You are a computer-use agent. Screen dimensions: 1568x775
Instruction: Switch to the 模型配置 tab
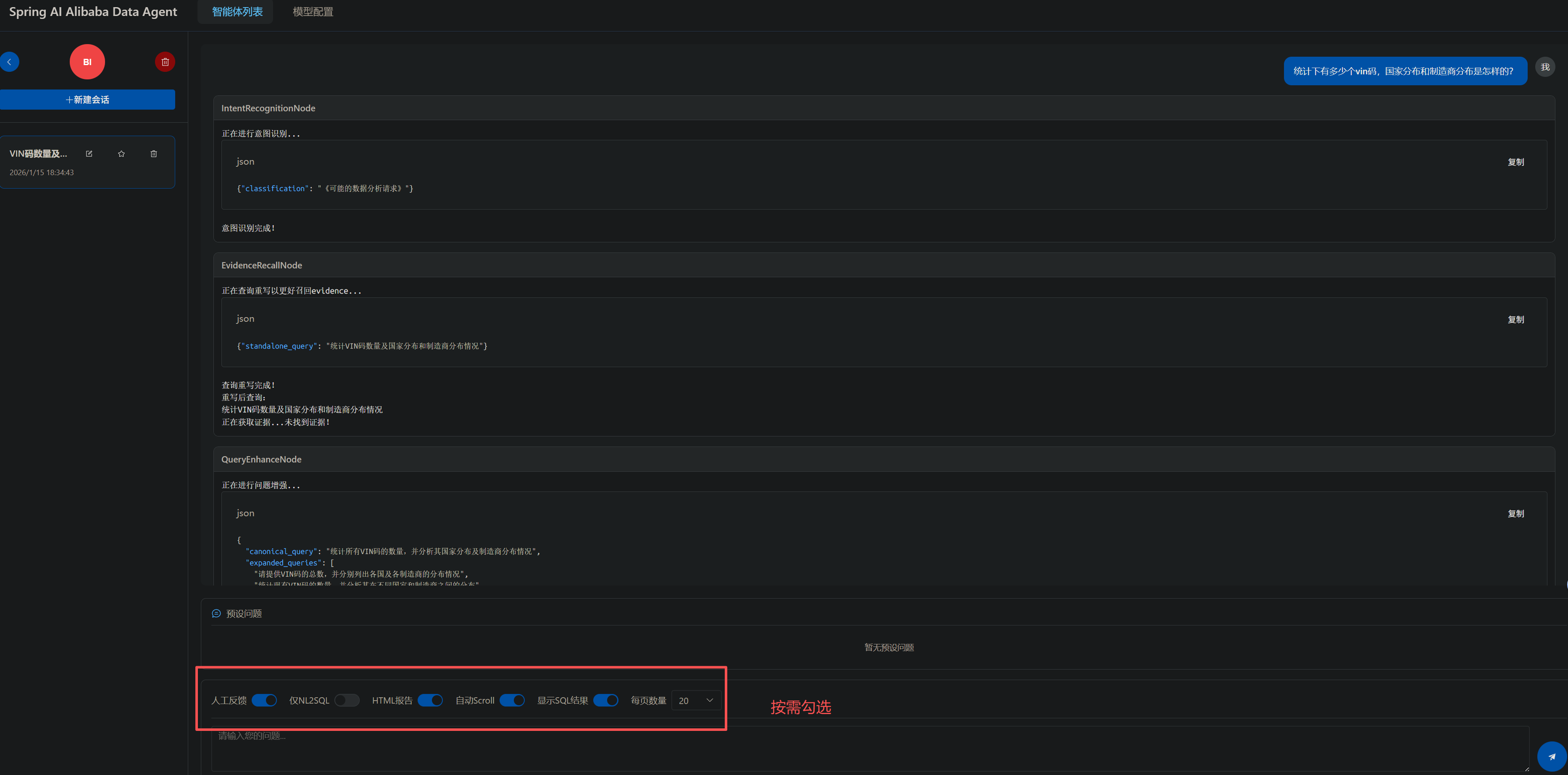coord(313,12)
